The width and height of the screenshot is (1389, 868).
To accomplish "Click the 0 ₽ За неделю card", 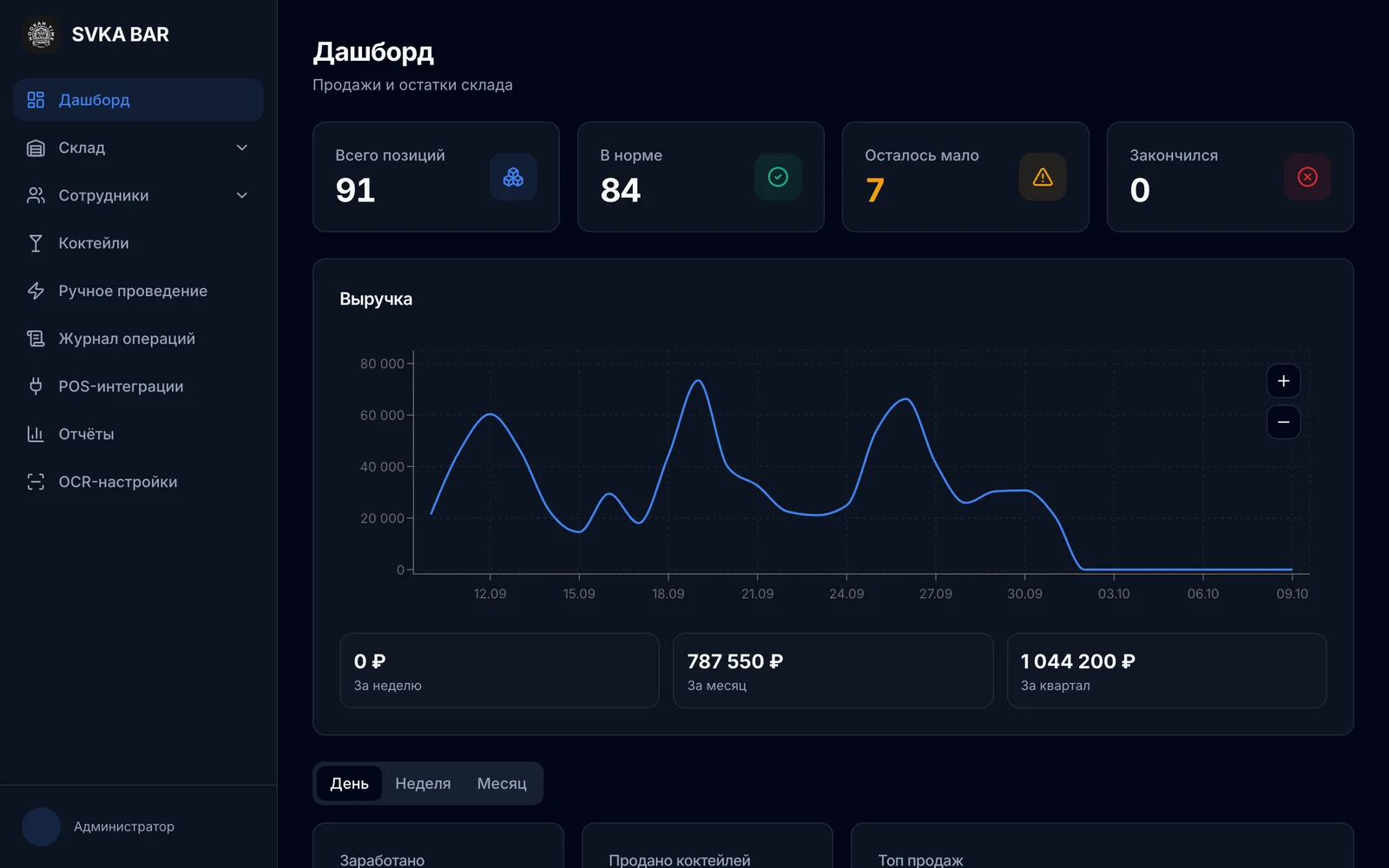I will point(499,671).
